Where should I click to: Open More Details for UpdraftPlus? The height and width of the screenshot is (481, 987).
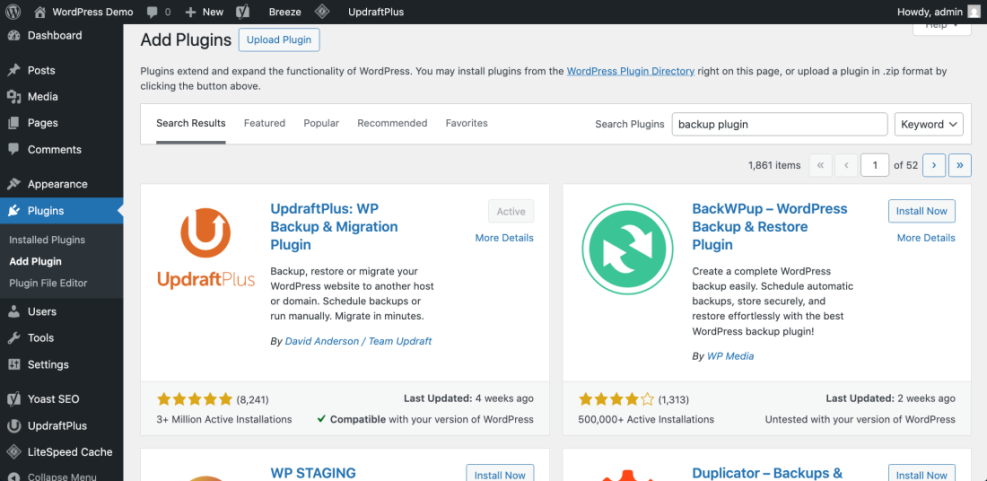(504, 238)
